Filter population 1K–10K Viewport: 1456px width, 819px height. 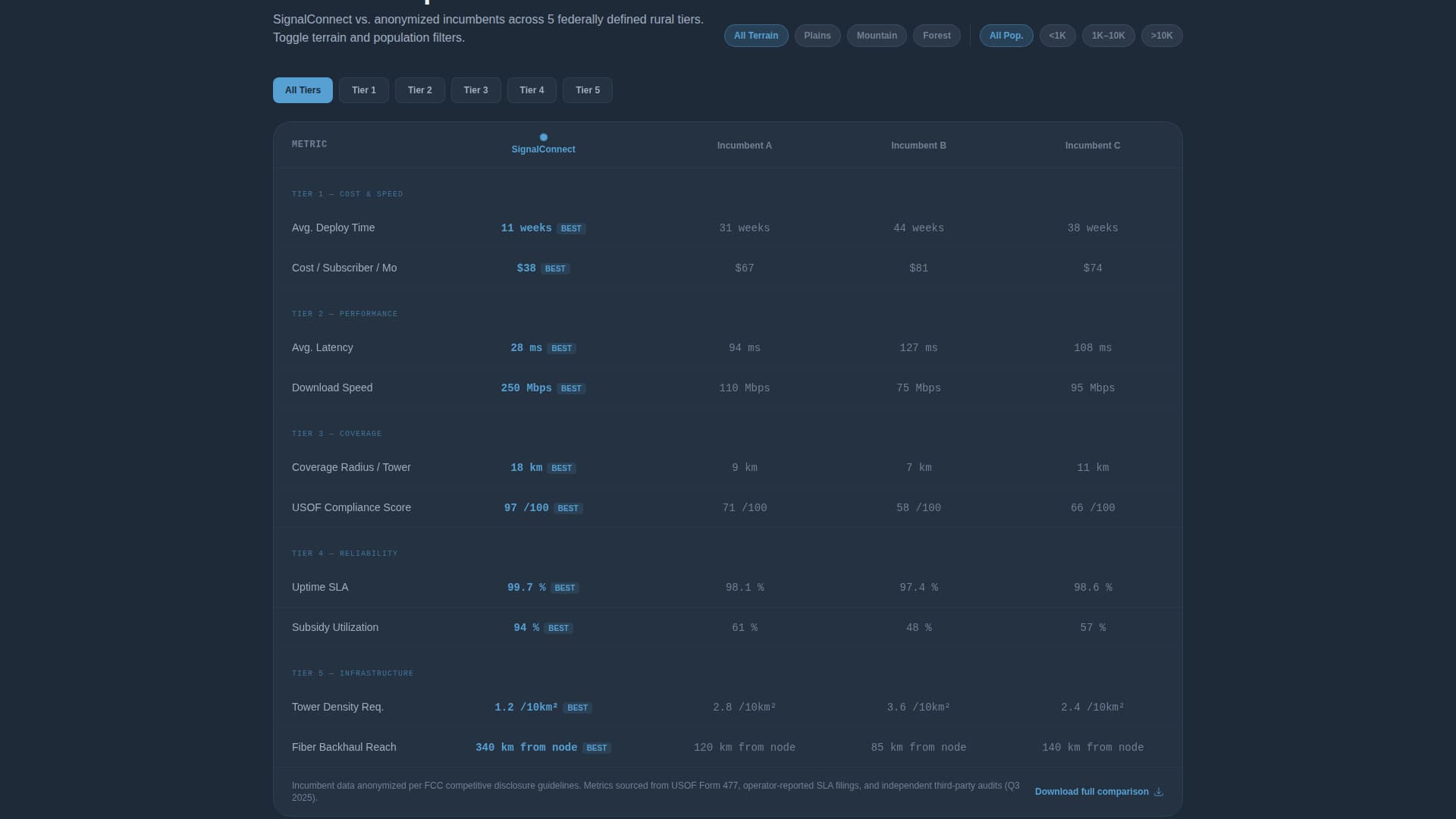pos(1109,36)
